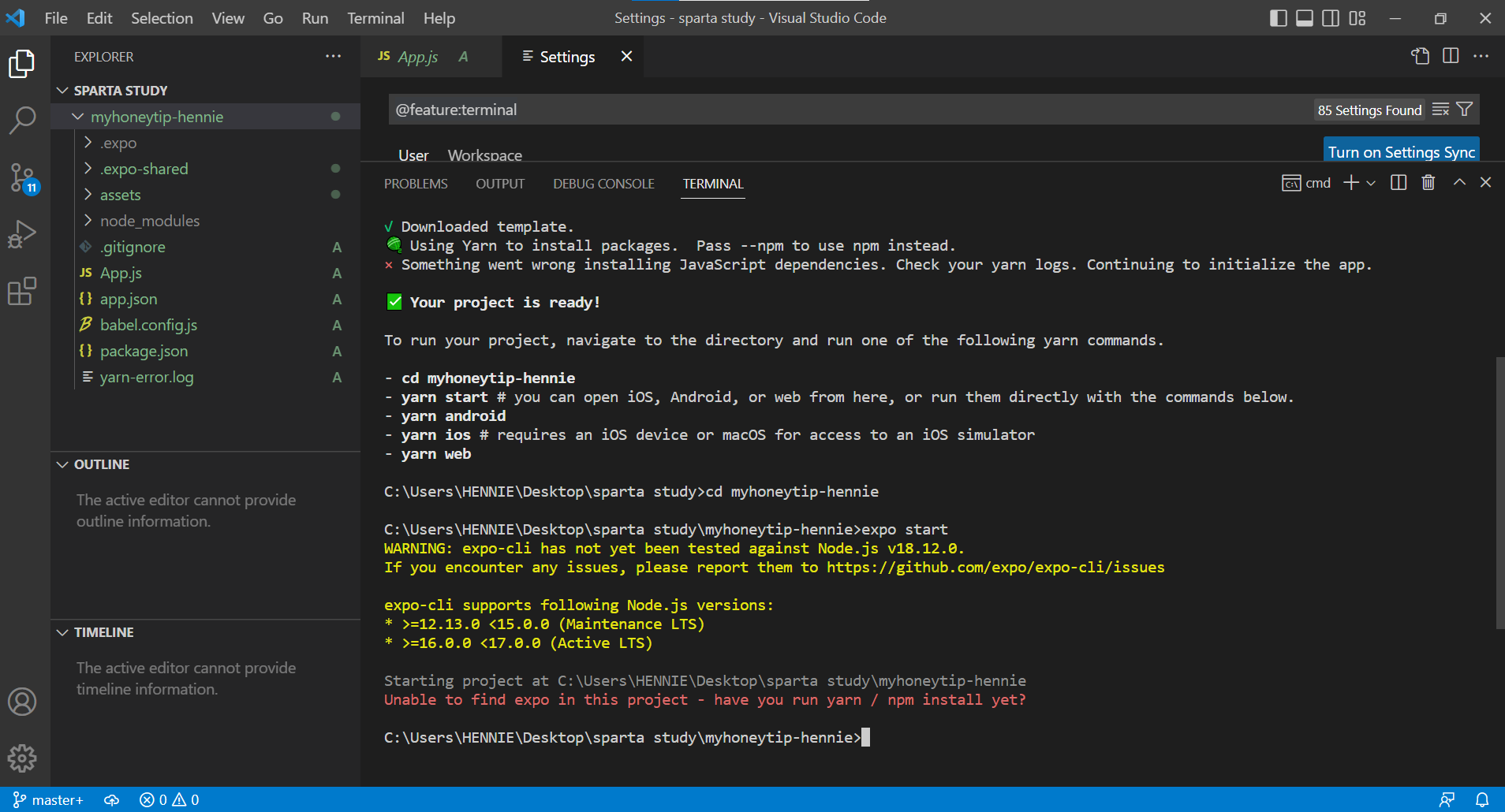Open the Manage gear icon
Viewport: 1505px width, 812px height.
click(22, 758)
